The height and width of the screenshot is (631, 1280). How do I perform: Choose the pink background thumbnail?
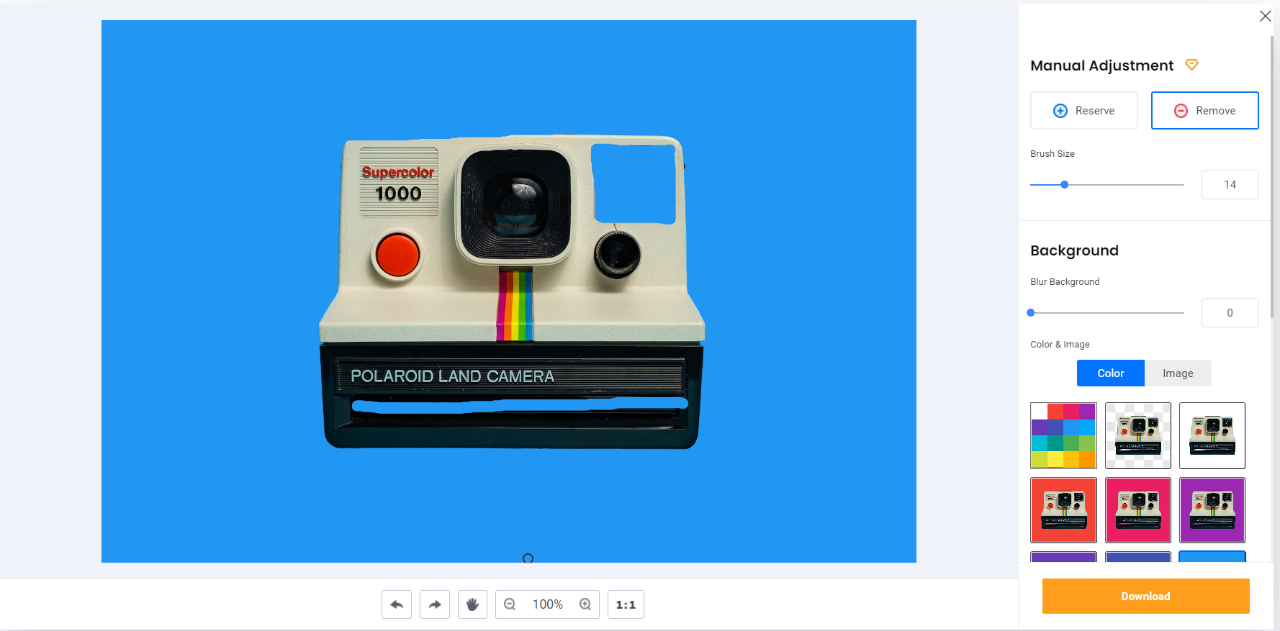click(x=1138, y=510)
